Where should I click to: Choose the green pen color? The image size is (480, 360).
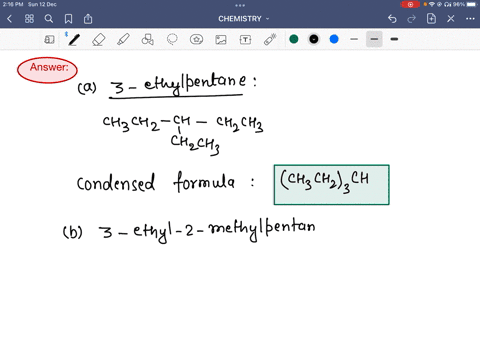[294, 39]
